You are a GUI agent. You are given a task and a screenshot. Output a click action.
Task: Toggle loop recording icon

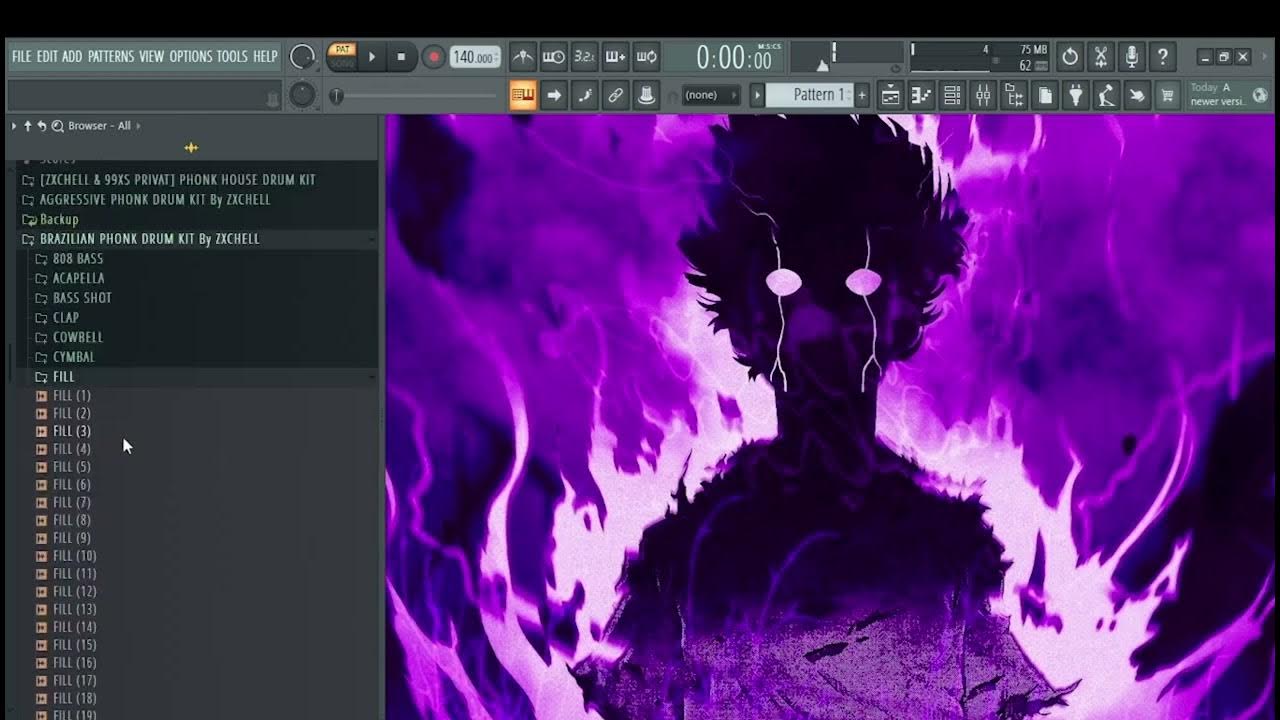coord(646,57)
